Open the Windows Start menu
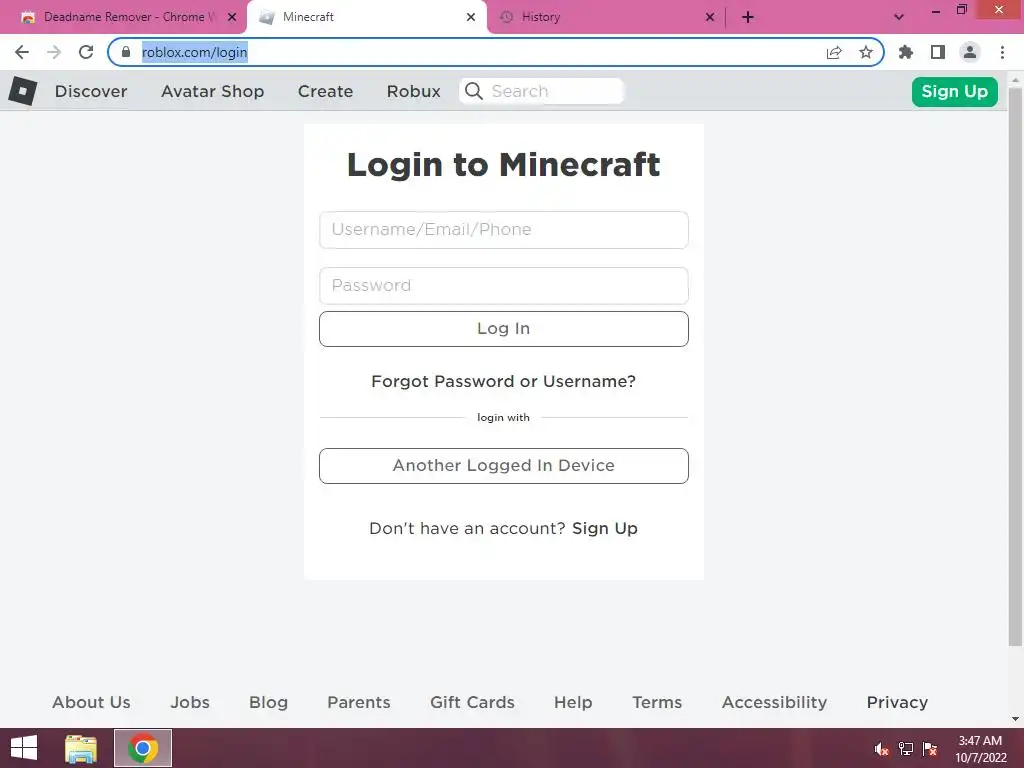The height and width of the screenshot is (768, 1024). (x=24, y=748)
